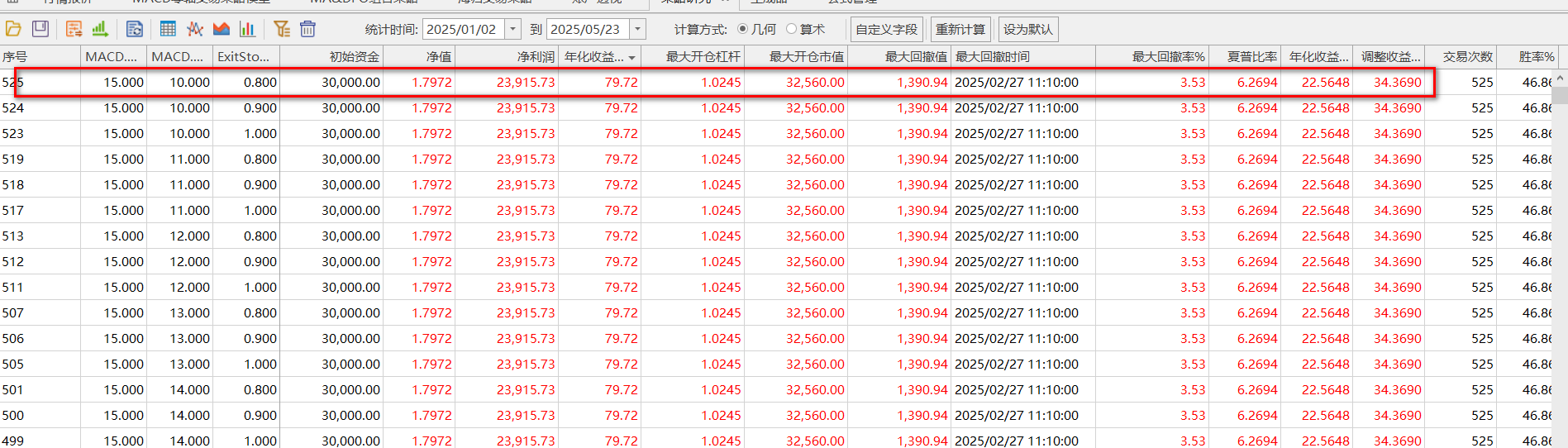This screenshot has height=448, width=1568.
Task: Select row with 序号 524
Action: pos(776,108)
